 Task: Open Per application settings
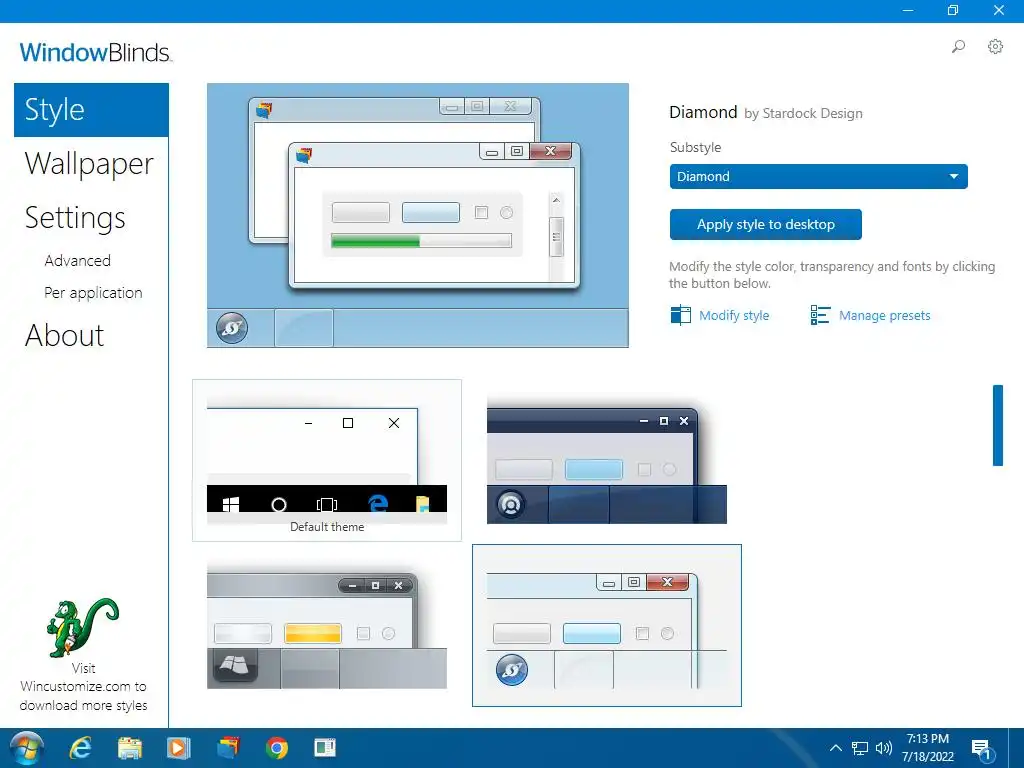93,293
